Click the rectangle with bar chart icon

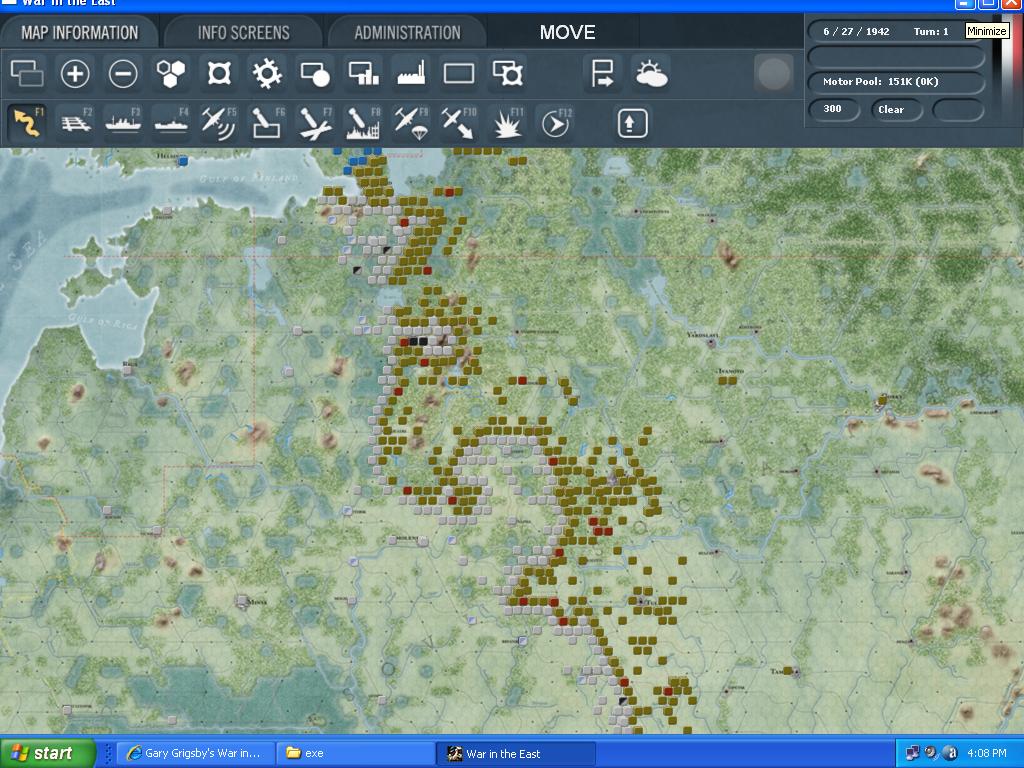point(363,73)
